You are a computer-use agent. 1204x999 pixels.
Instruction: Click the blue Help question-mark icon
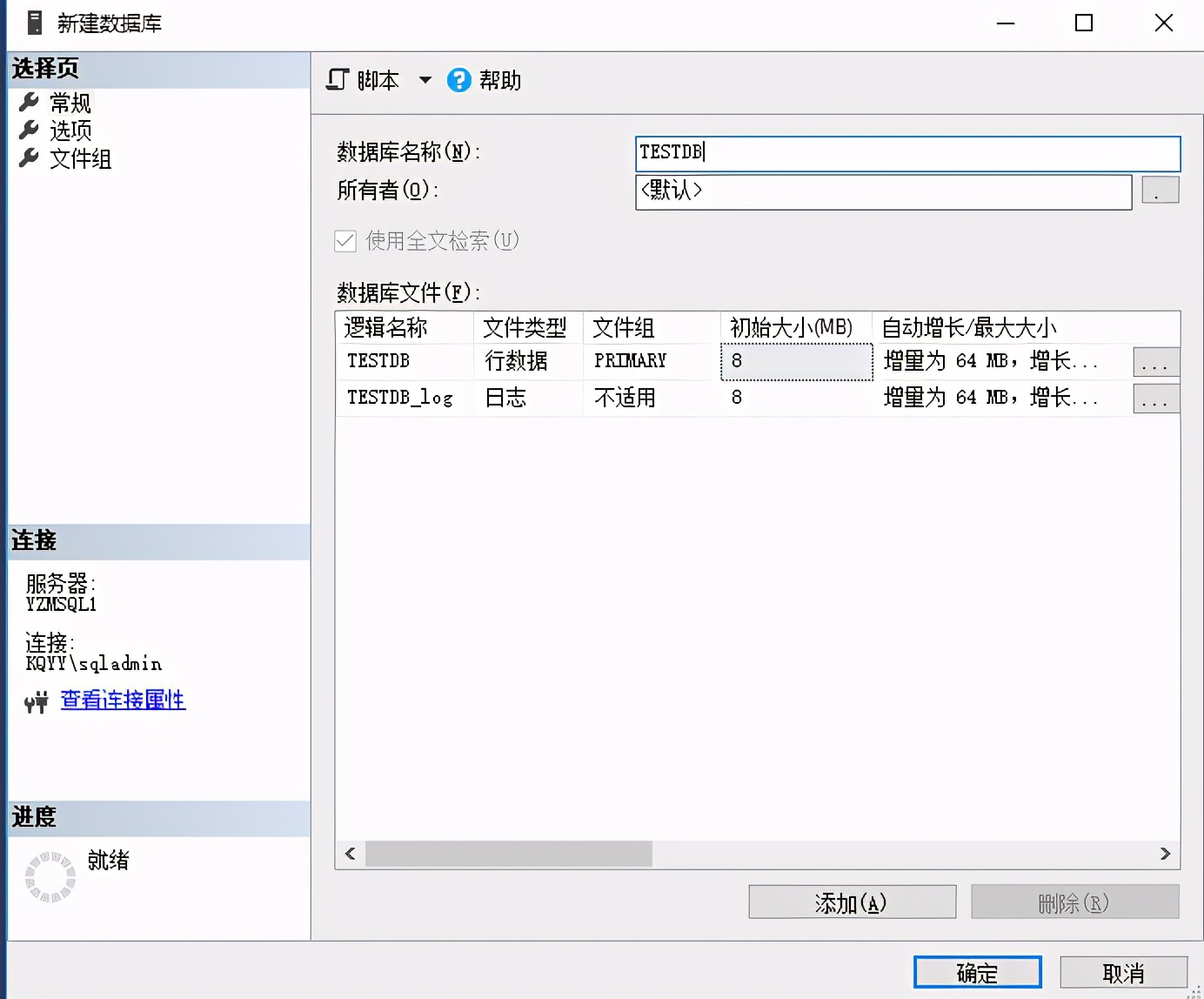tap(458, 80)
